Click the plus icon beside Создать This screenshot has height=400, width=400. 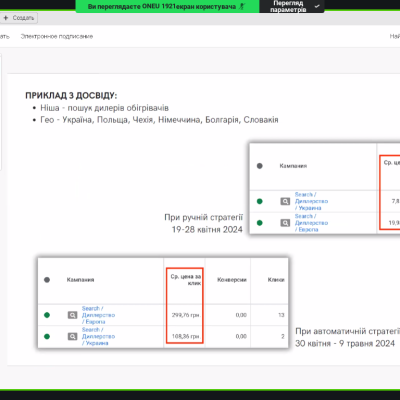(x=6, y=18)
